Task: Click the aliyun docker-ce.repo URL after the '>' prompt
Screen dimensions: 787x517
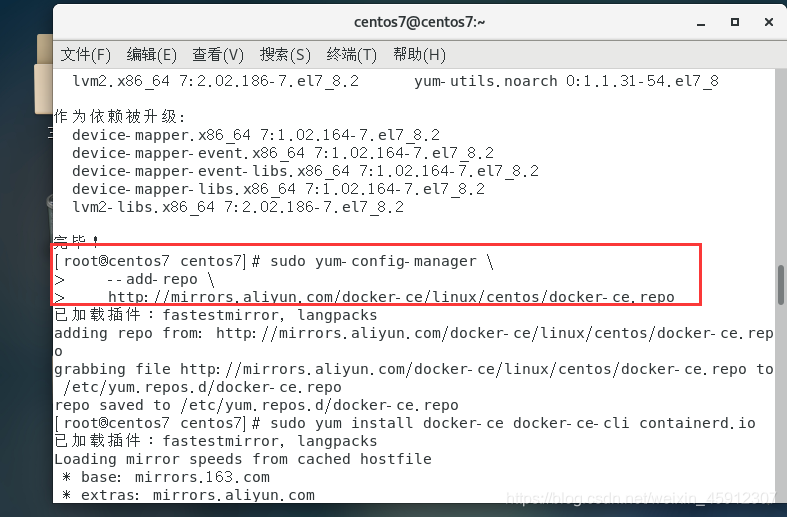Action: [391, 297]
